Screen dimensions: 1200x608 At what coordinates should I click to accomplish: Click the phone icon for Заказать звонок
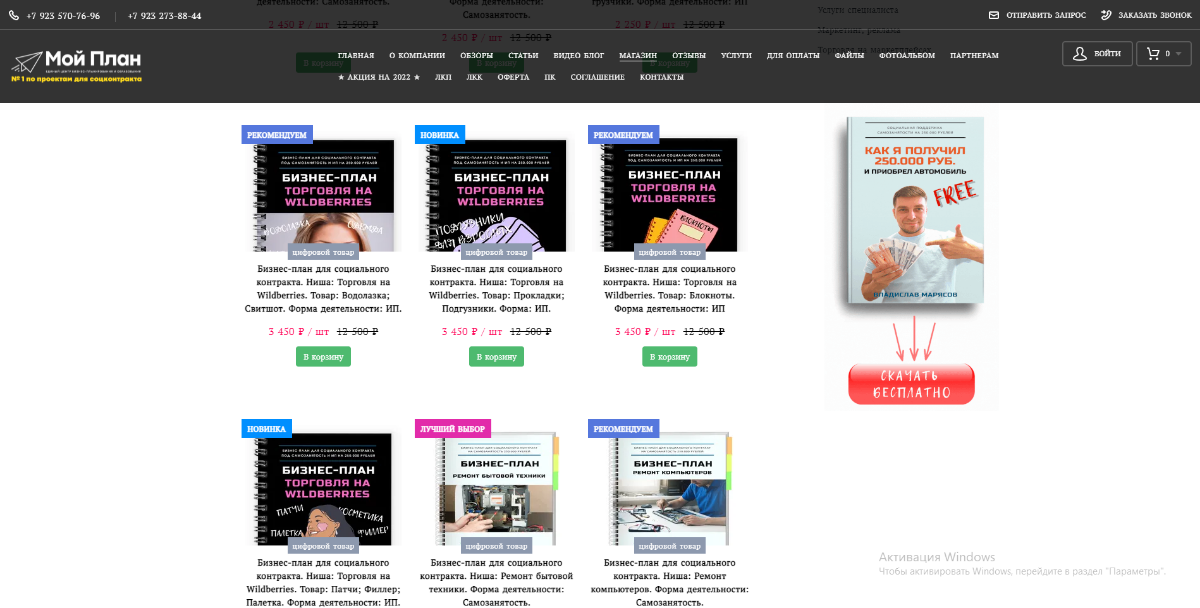(1106, 15)
